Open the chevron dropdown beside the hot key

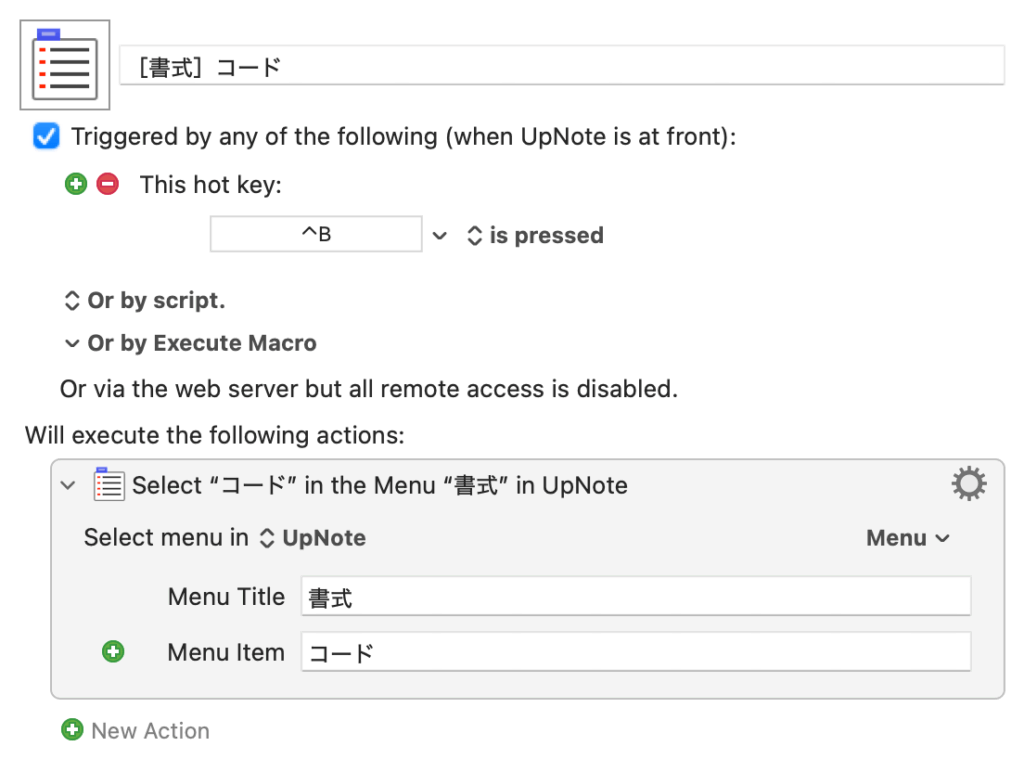[439, 236]
